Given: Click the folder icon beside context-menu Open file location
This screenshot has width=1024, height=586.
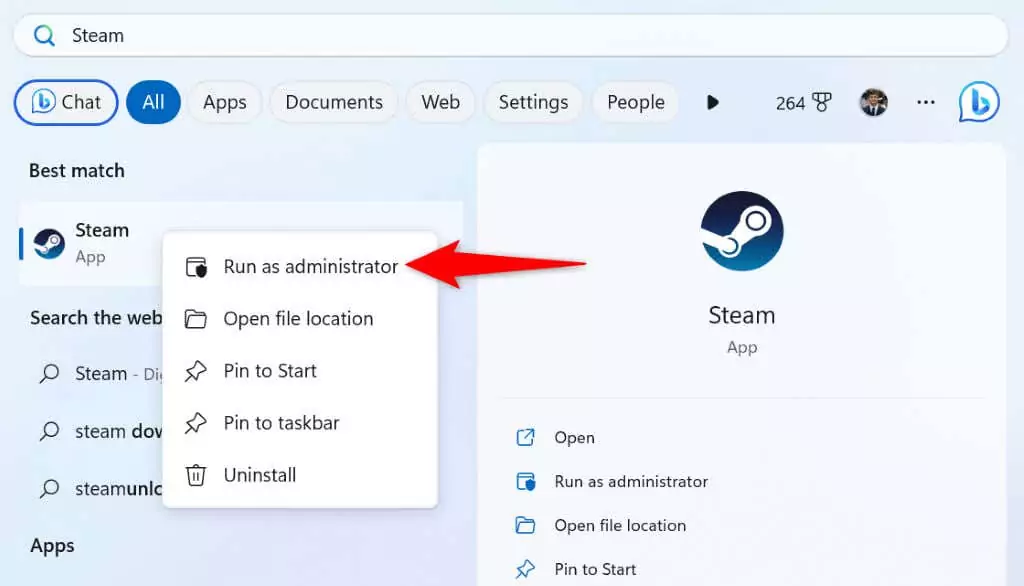Looking at the screenshot, I should tap(195, 319).
